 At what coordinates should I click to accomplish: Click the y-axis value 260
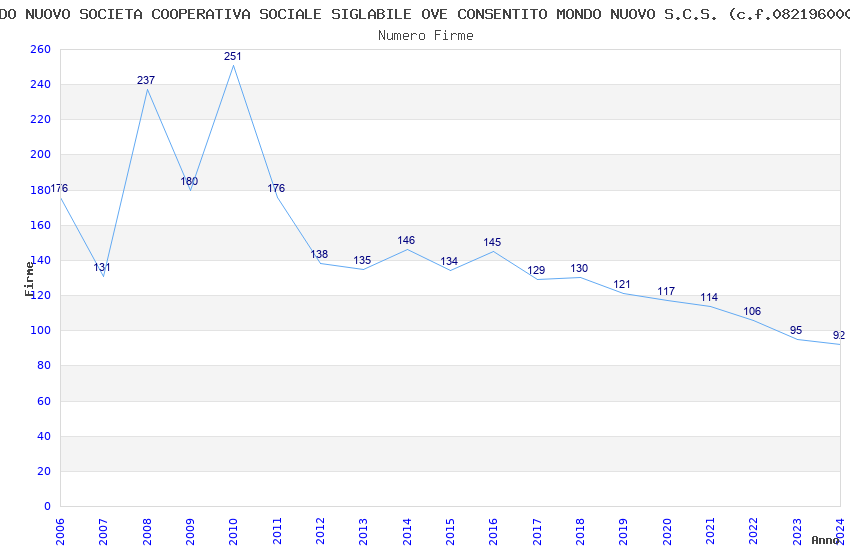tap(41, 49)
